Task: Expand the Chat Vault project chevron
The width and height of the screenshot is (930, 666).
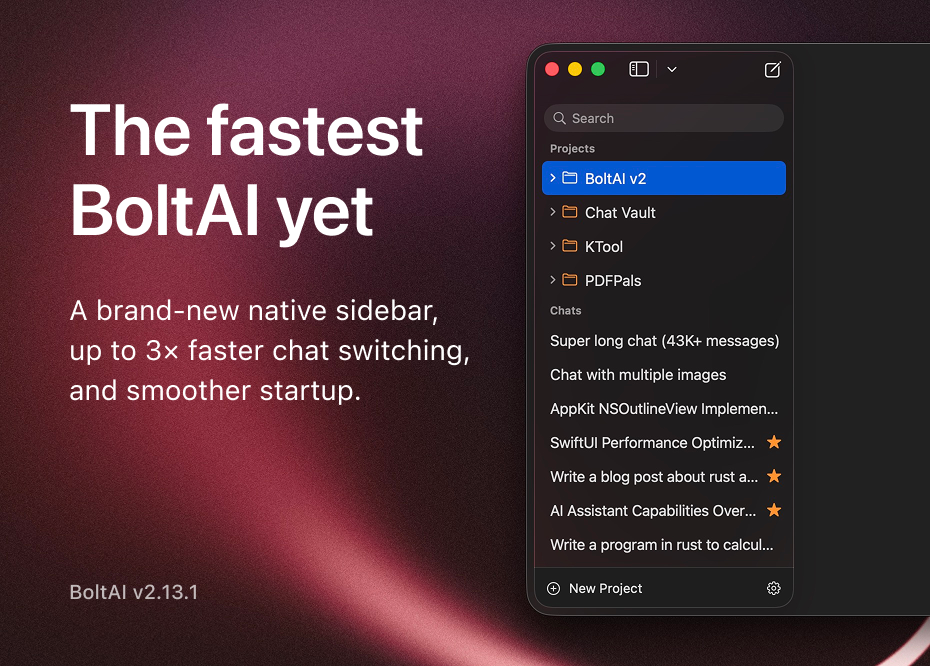Action: tap(553, 212)
